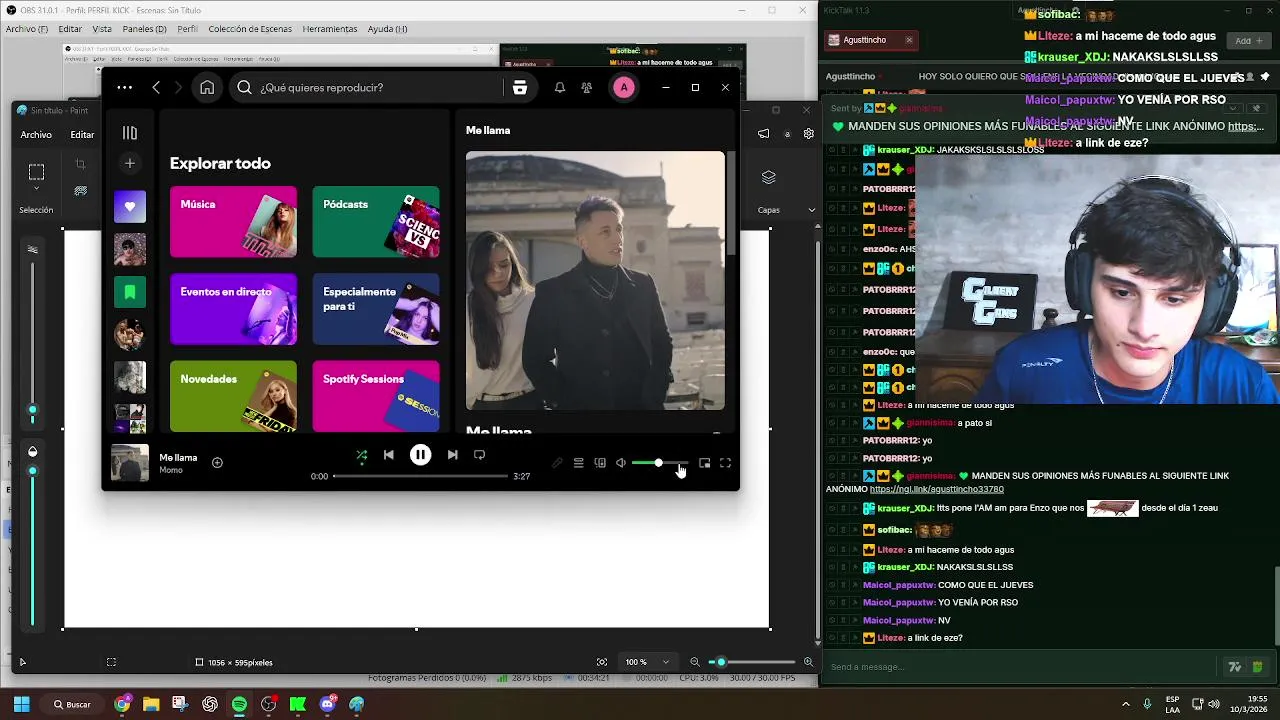This screenshot has height=720, width=1280.
Task: Create playlist with plus icon in sidebar
Action: (x=129, y=163)
